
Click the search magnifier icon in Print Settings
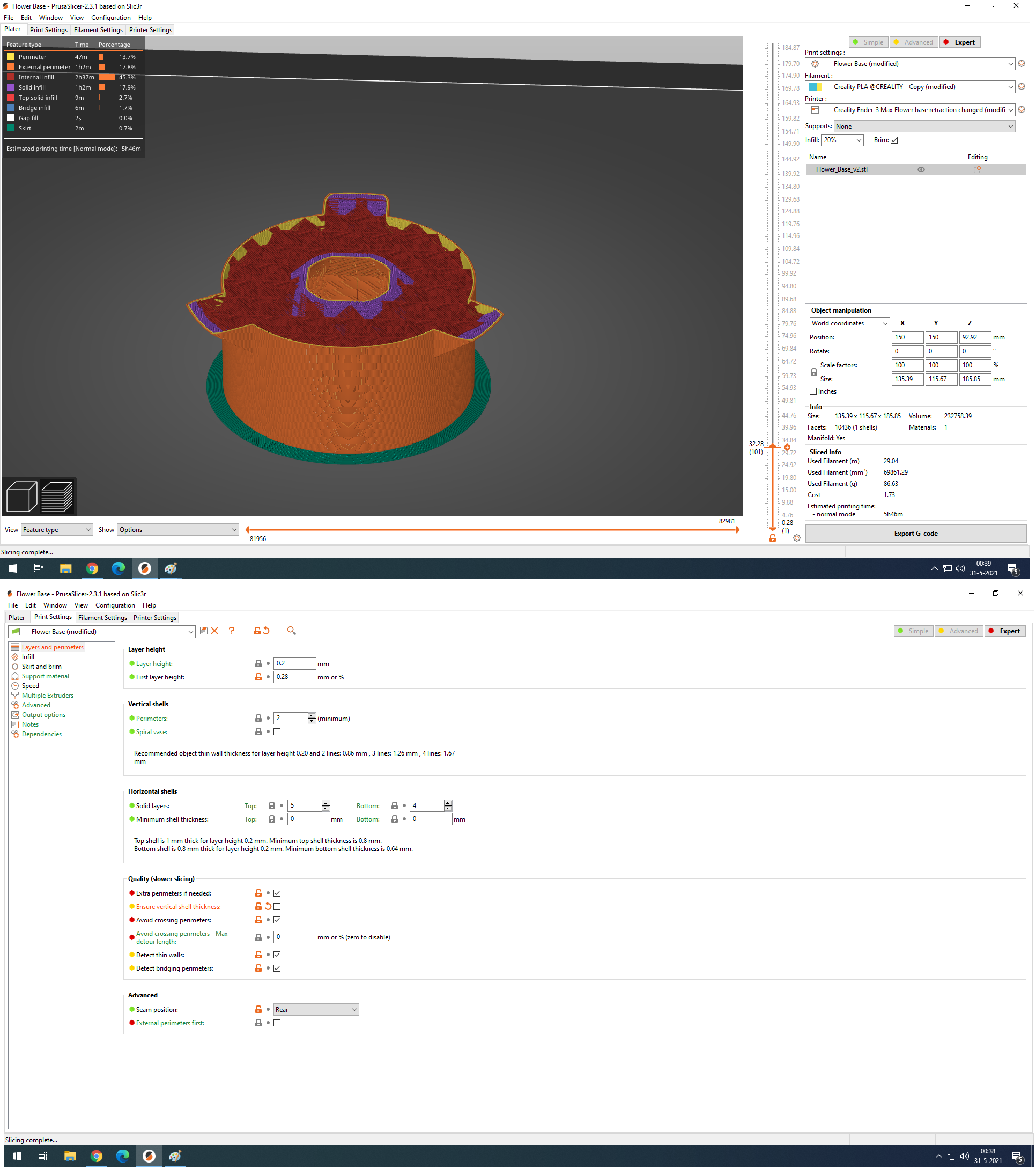[x=291, y=630]
